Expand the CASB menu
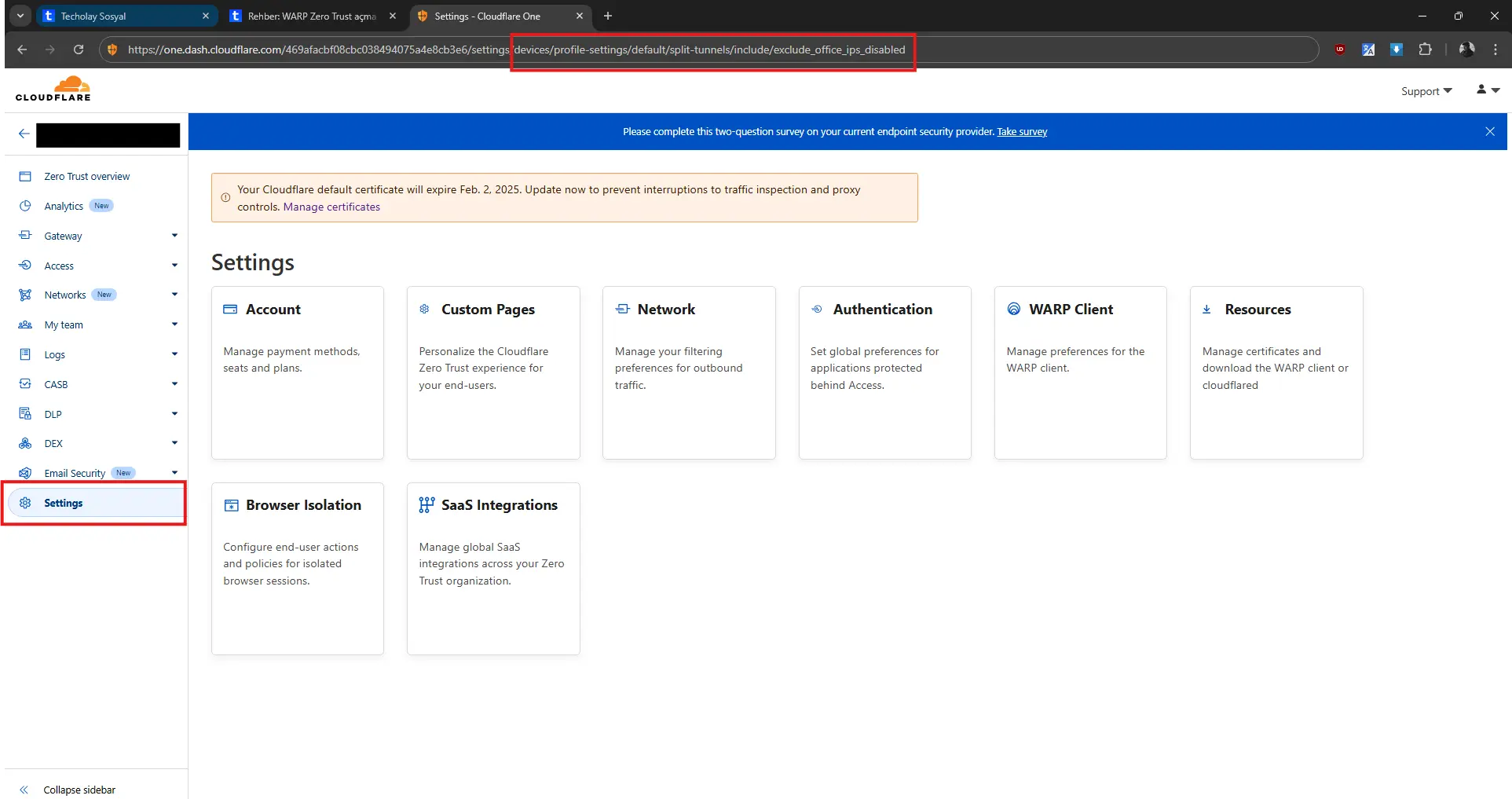Screen dimensions: 1512x799 174,384
